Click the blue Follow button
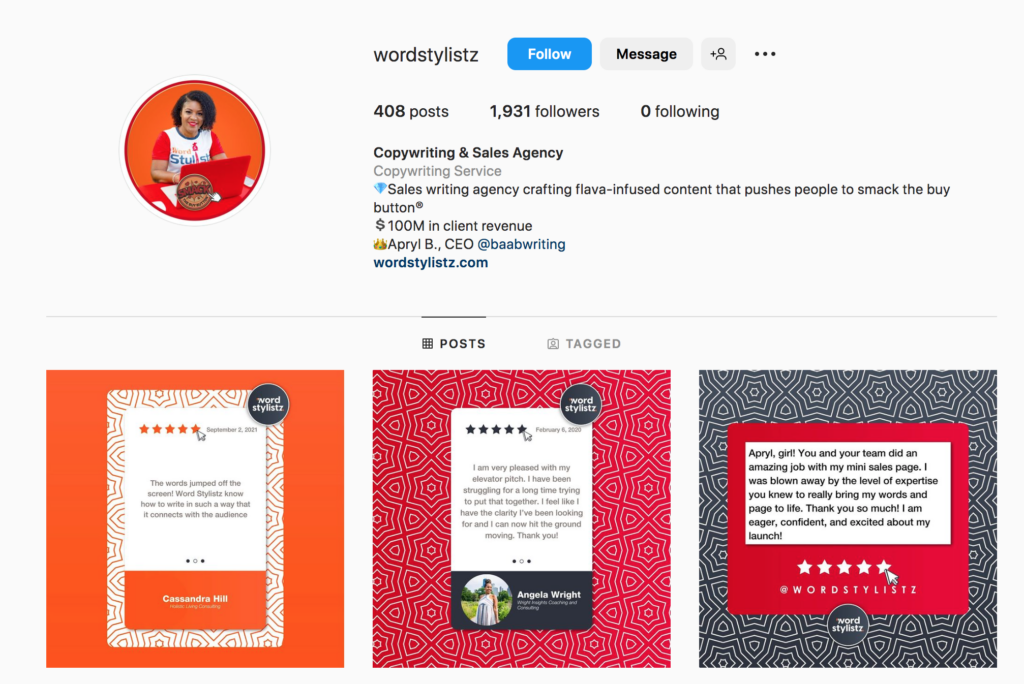The height and width of the screenshot is (684, 1024). click(549, 54)
